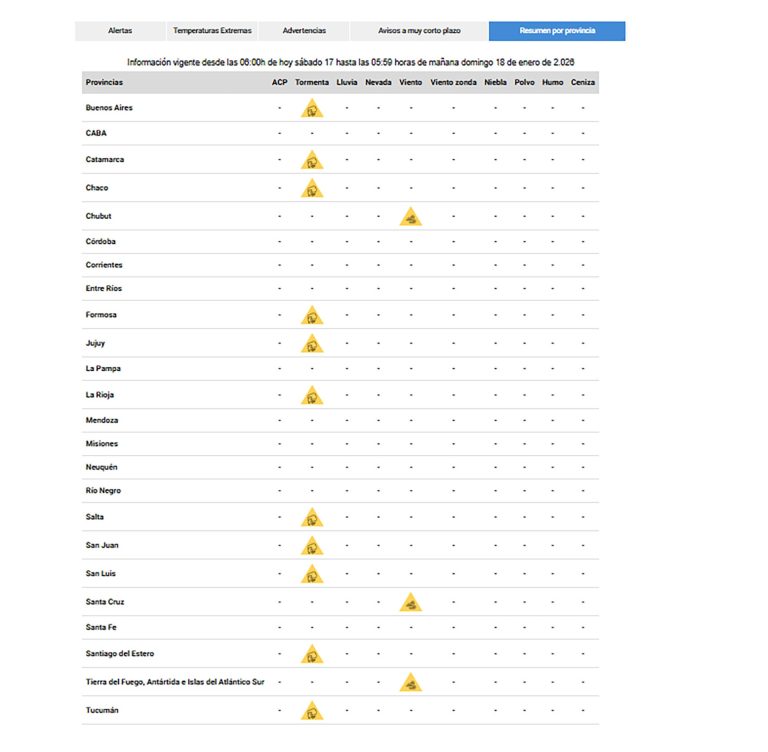Screen dimensions: 768x752
Task: Click the Jujuy storm alert icon
Action: [x=312, y=344]
